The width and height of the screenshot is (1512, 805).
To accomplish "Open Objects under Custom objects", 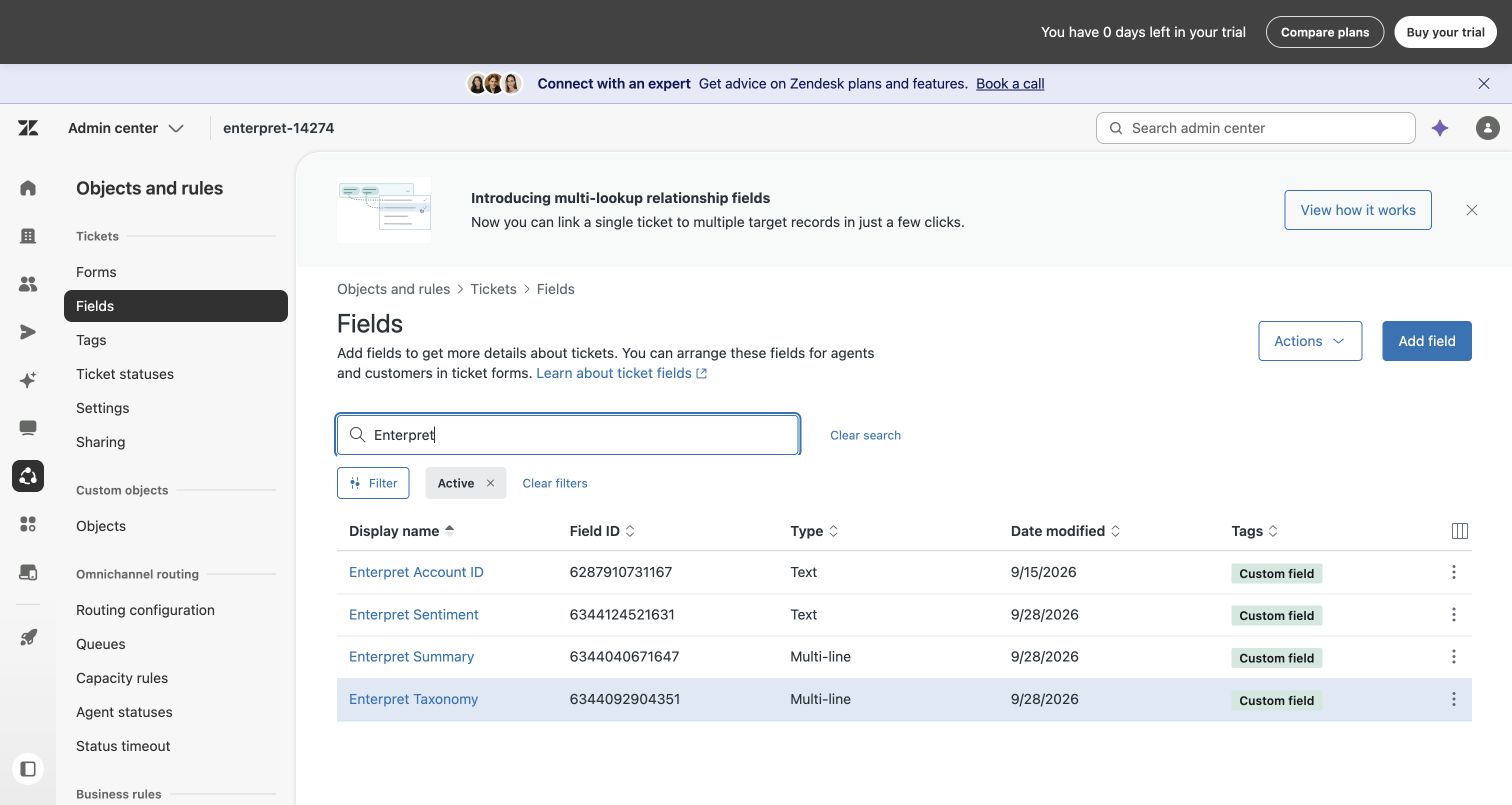I will tap(101, 526).
